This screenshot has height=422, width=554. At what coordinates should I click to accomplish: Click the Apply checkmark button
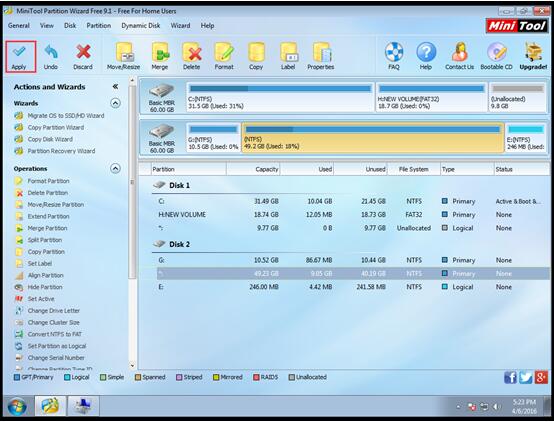pos(20,57)
